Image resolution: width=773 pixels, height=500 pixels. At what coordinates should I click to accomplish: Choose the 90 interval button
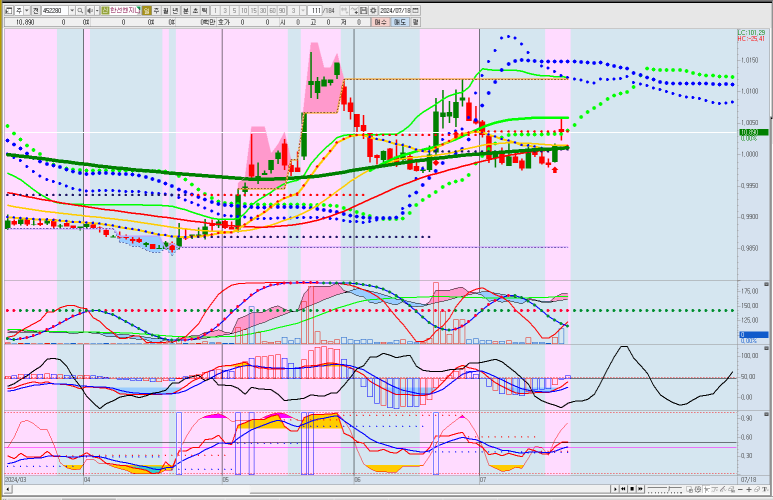click(x=282, y=10)
